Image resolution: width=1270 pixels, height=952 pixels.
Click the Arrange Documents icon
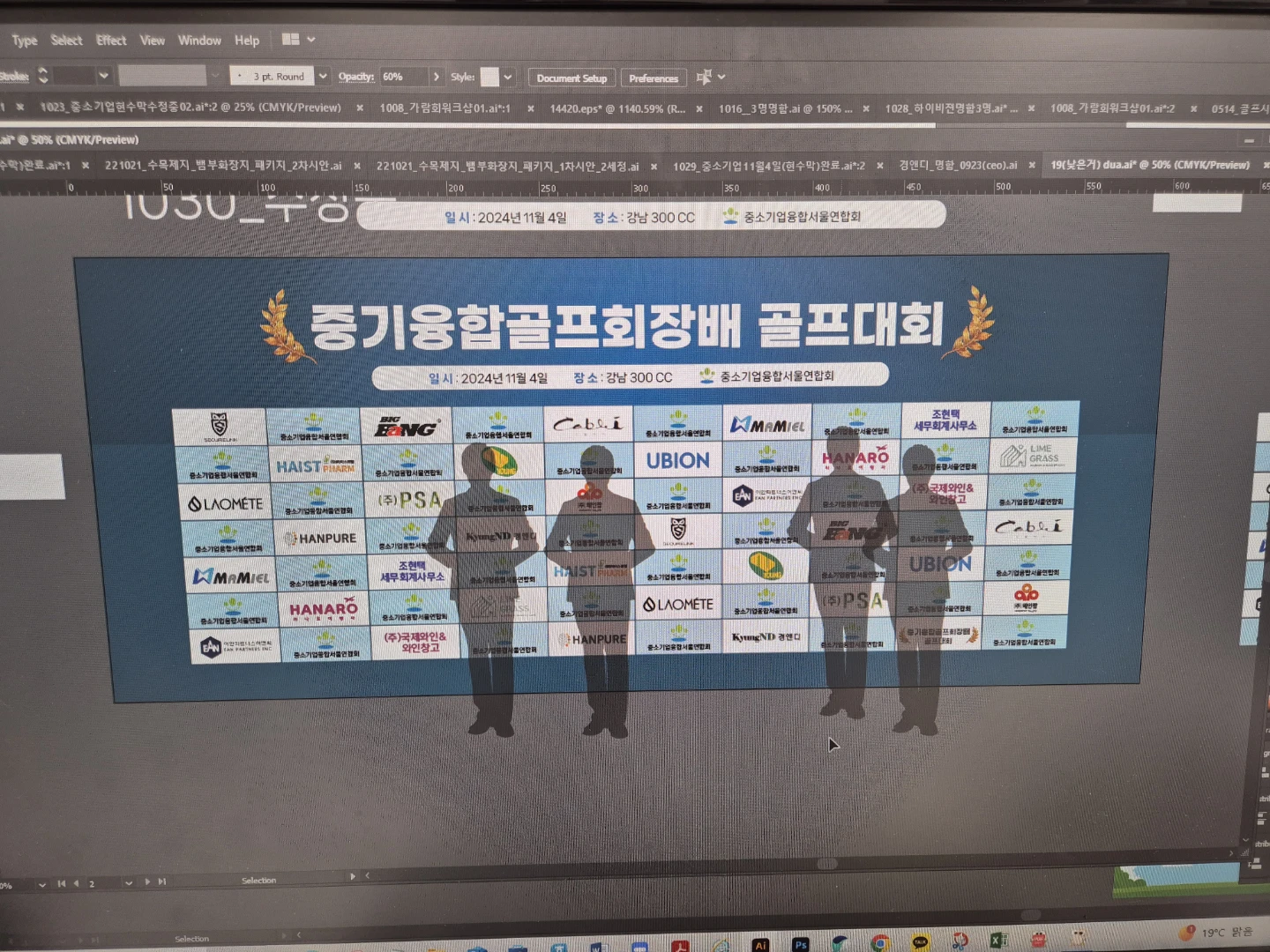290,39
